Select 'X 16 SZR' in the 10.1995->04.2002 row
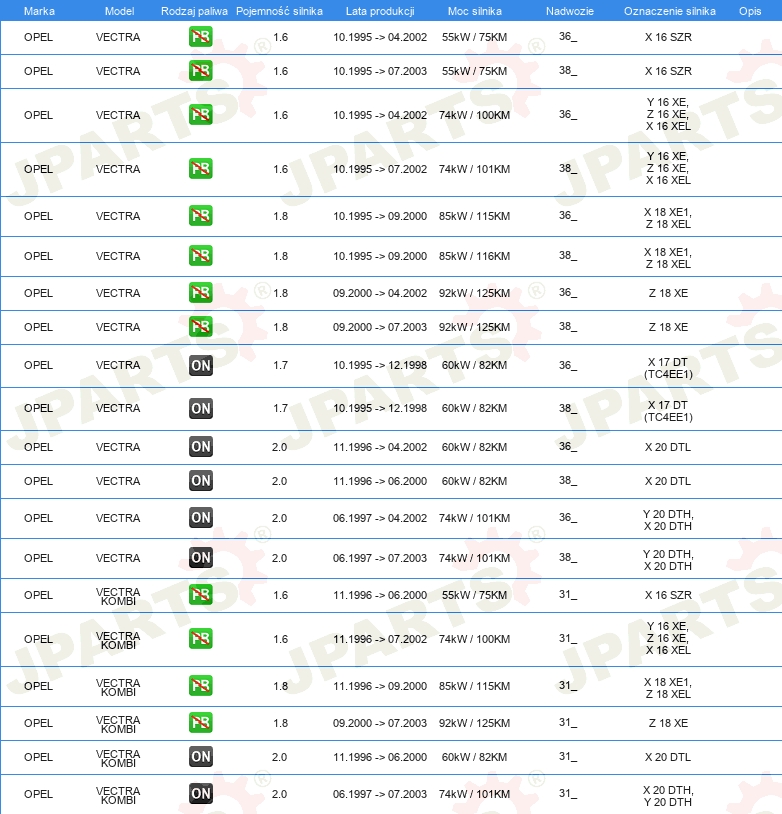The width and height of the screenshot is (782, 814). 668,37
